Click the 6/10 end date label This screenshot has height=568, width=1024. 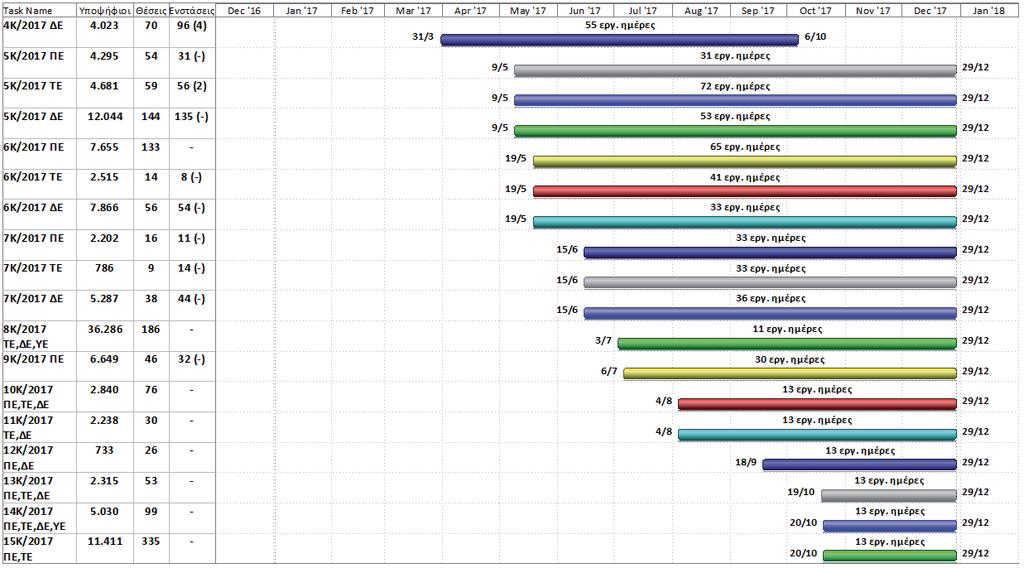coord(815,37)
